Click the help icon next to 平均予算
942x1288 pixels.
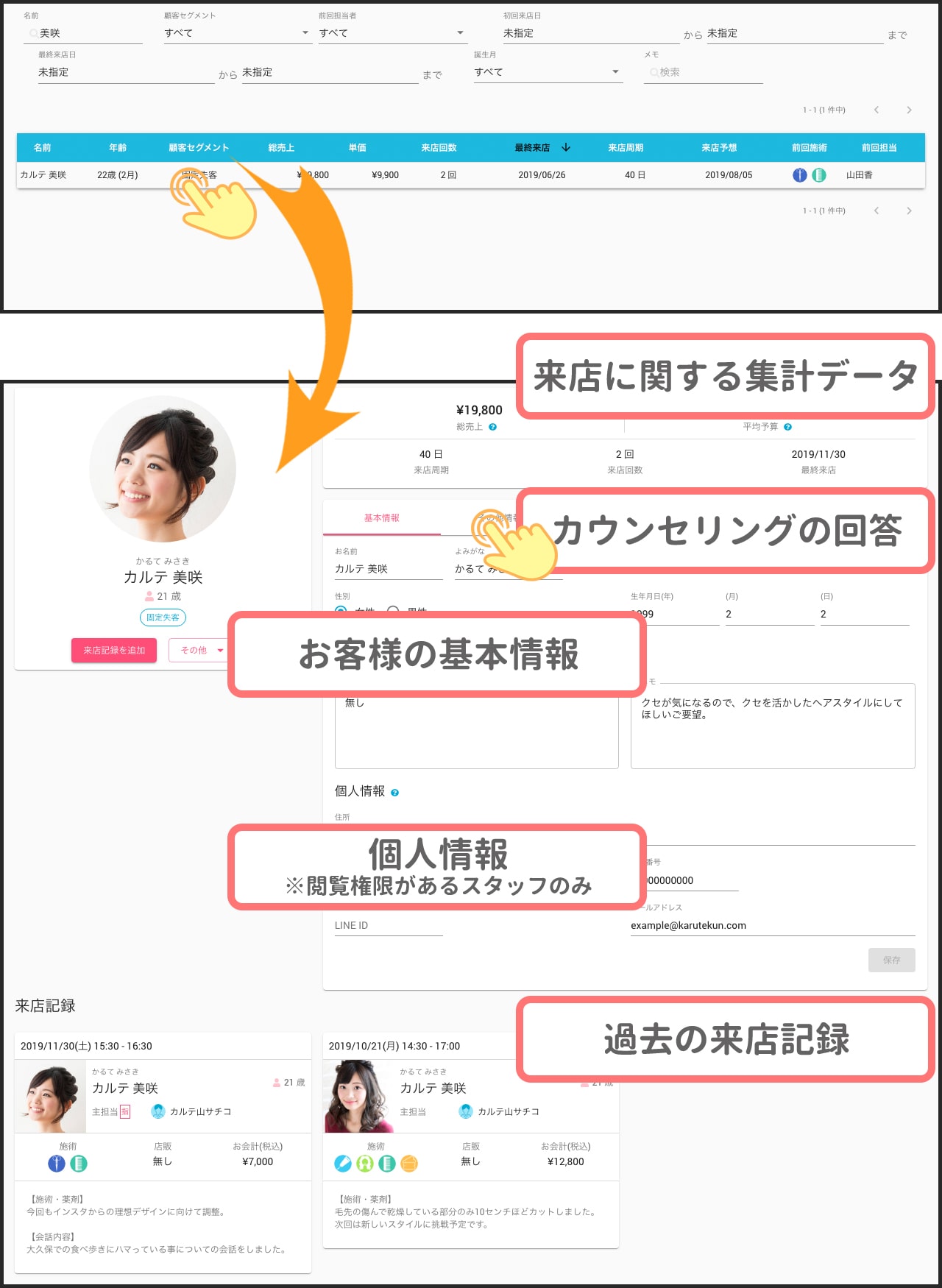pos(787,427)
